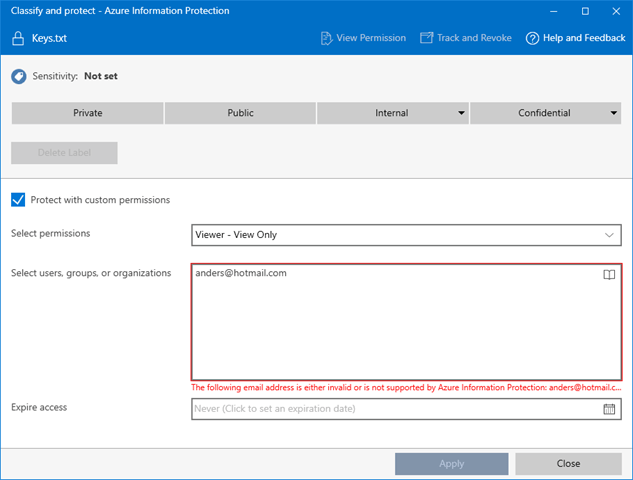Viewport: 633px width, 480px height.
Task: Click the View Permission icon
Action: 326,38
